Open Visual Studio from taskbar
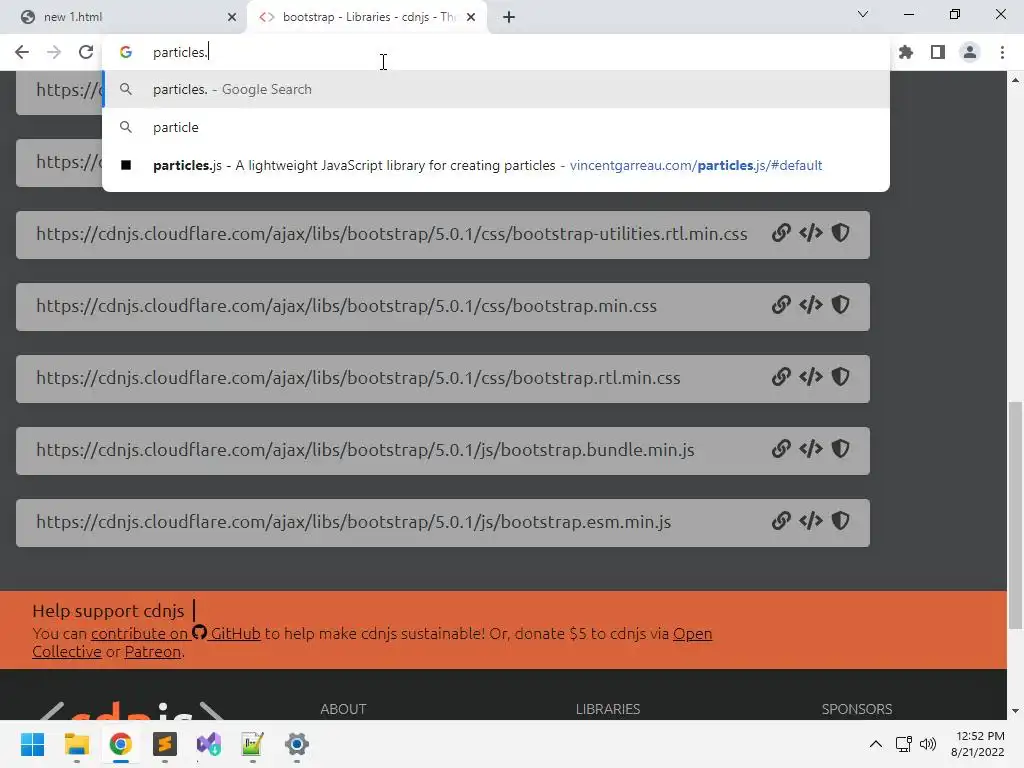 pyautogui.click(x=209, y=744)
